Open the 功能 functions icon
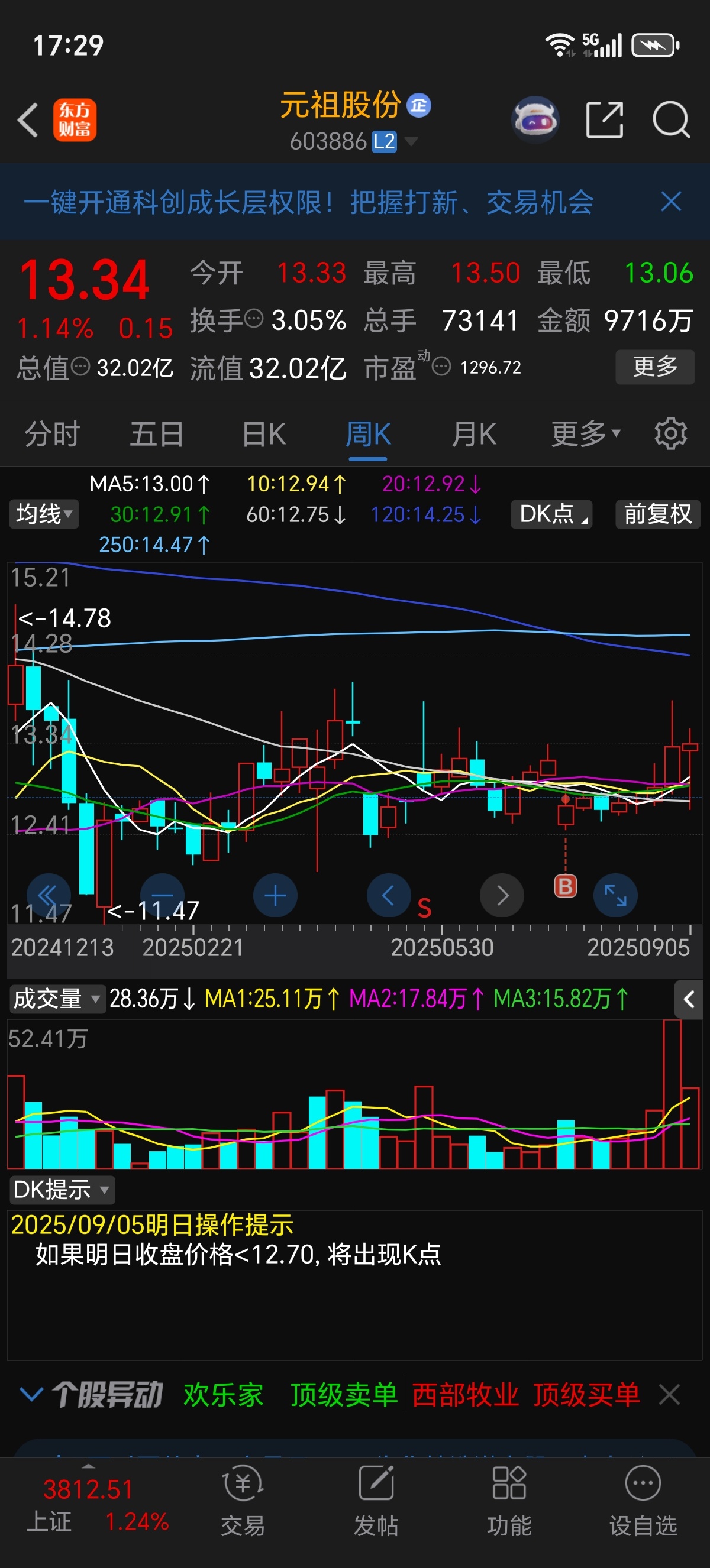 pyautogui.click(x=509, y=1501)
